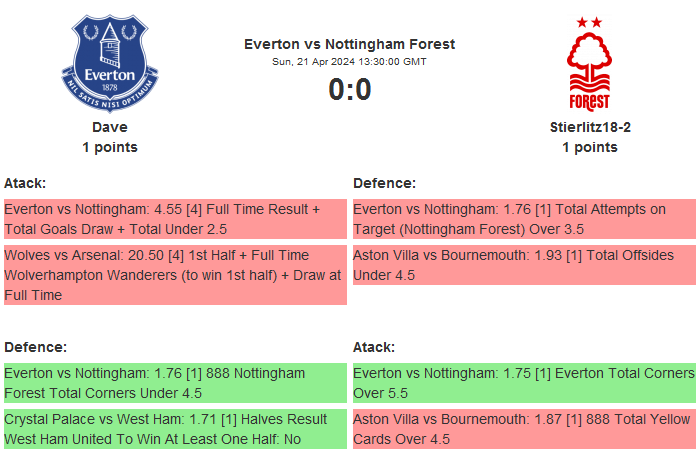Click the Everton Total Corners Over 5.5 bet
Viewport: 700px width, 460px height.
[523, 383]
